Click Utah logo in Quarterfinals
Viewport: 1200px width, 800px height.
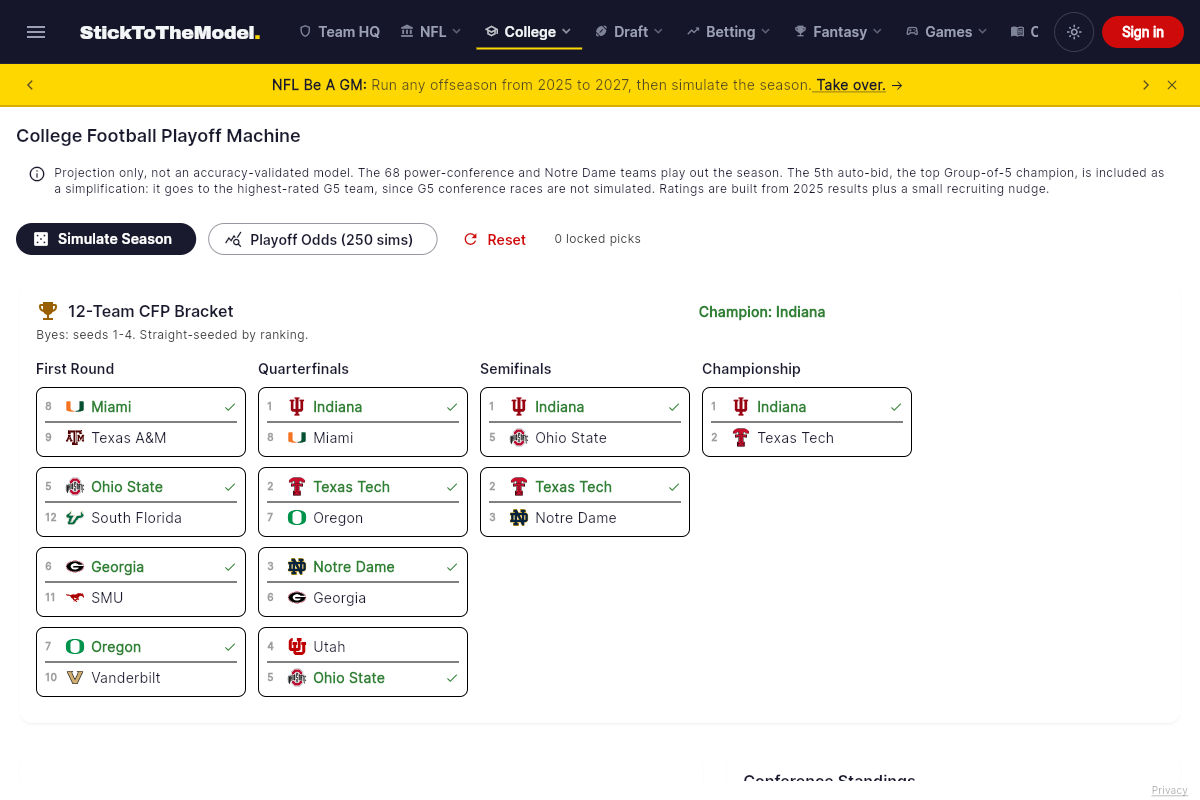point(297,647)
